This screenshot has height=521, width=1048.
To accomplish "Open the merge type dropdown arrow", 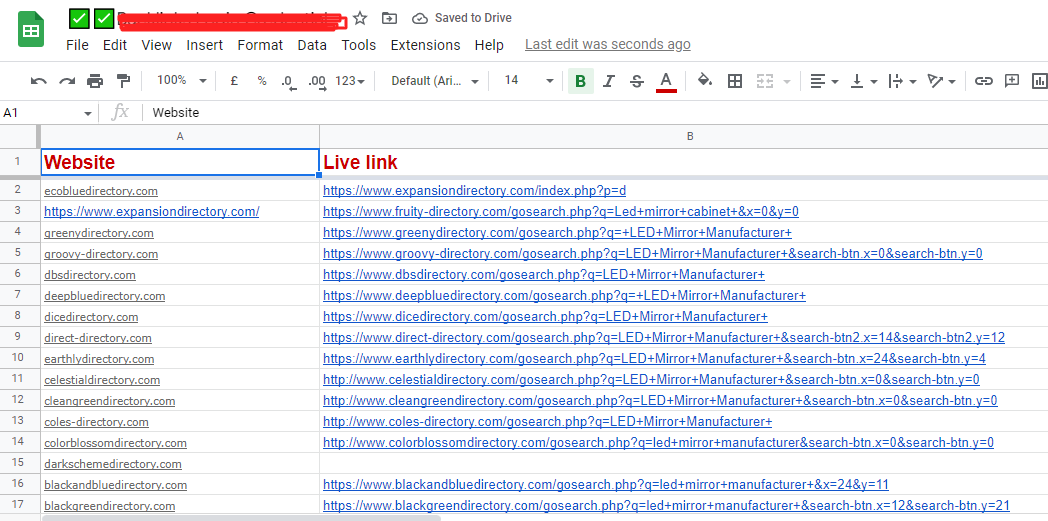I will click(787, 81).
